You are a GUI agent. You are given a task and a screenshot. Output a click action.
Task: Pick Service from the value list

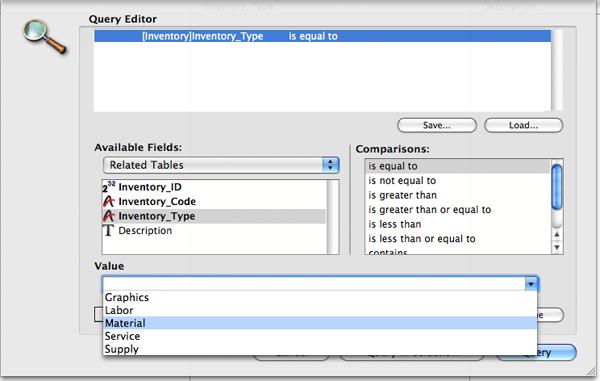(320, 336)
